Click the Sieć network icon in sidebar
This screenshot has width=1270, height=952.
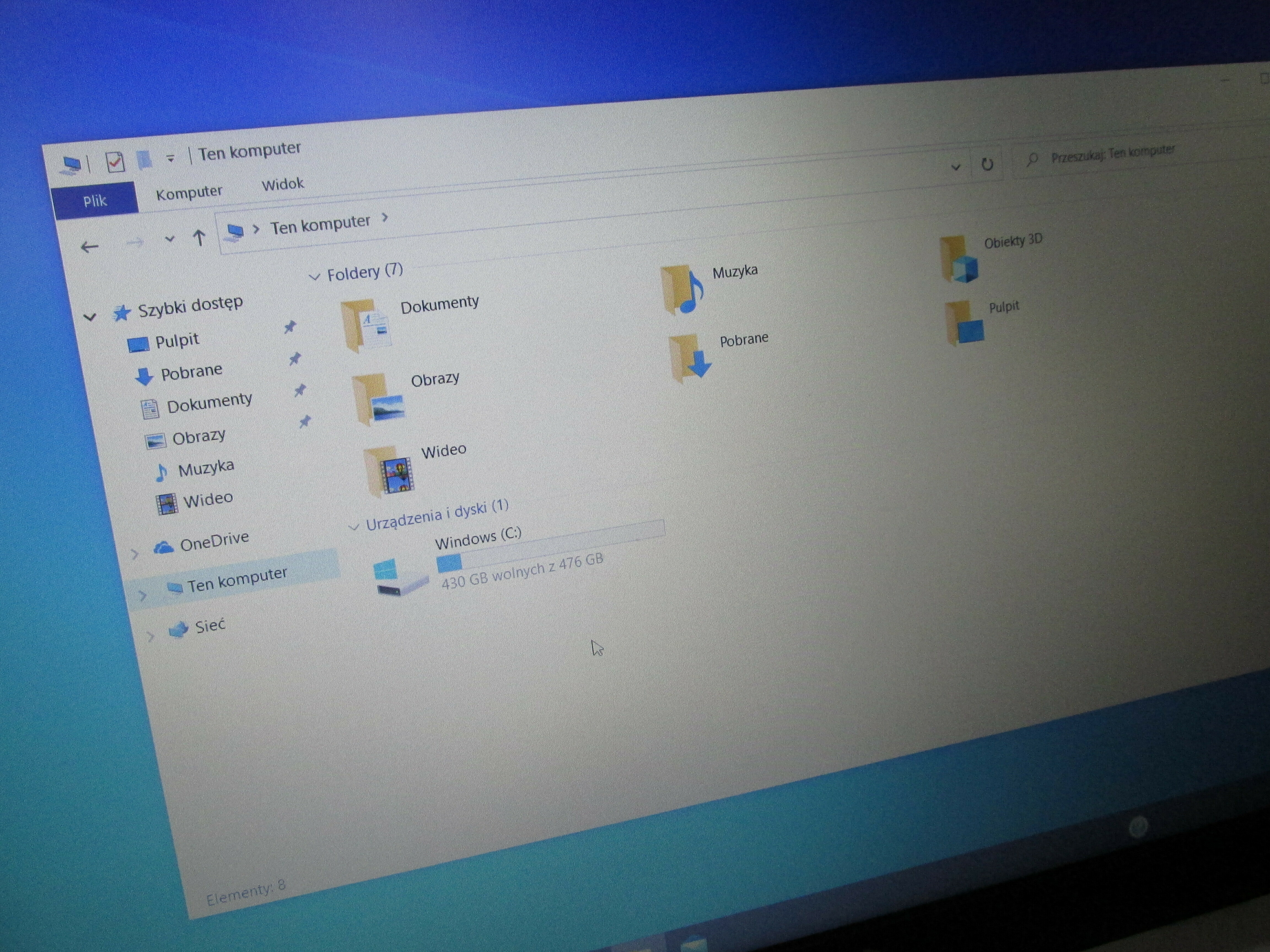179,629
